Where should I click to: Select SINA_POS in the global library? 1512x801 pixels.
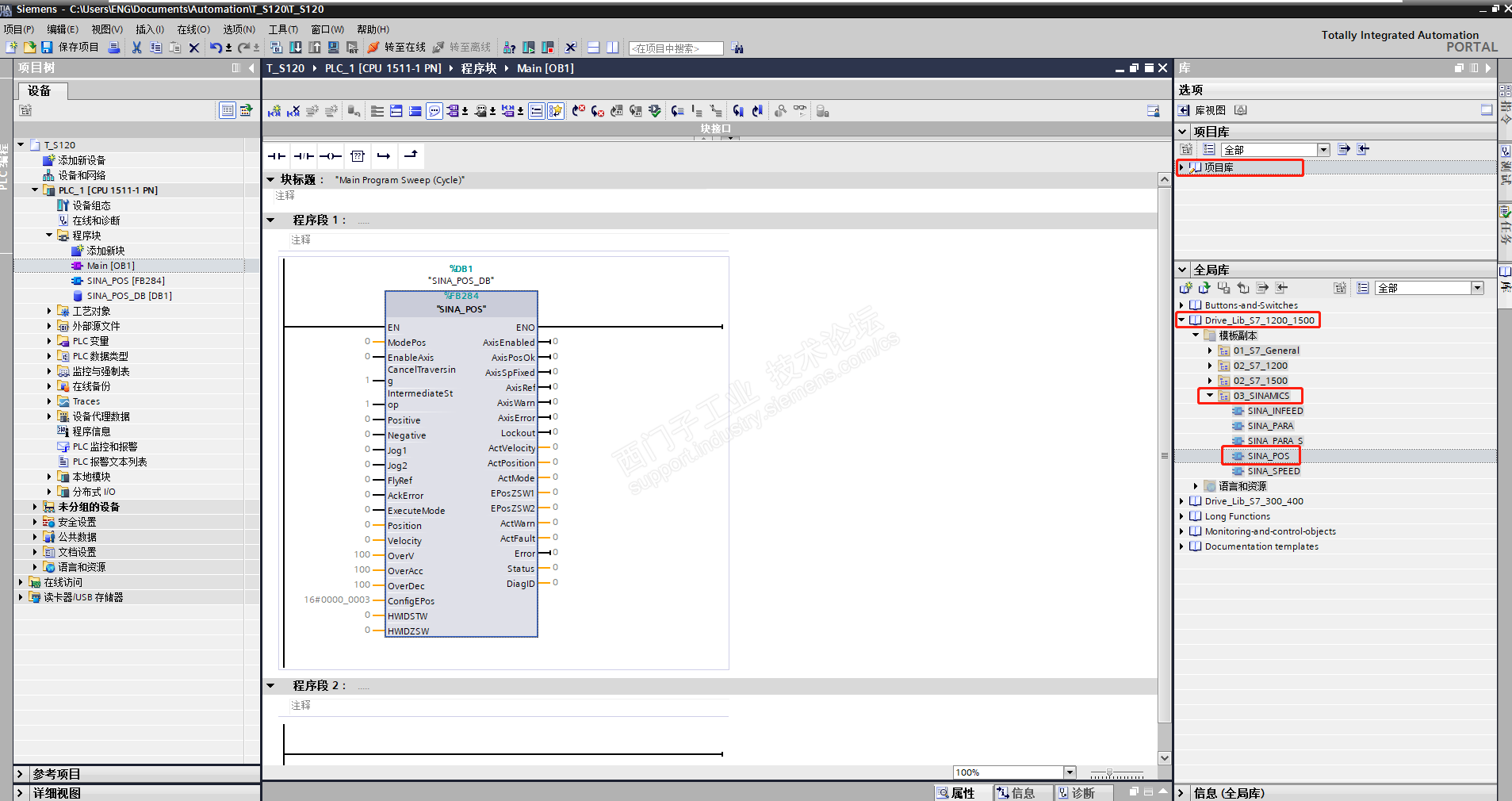tap(1268, 456)
